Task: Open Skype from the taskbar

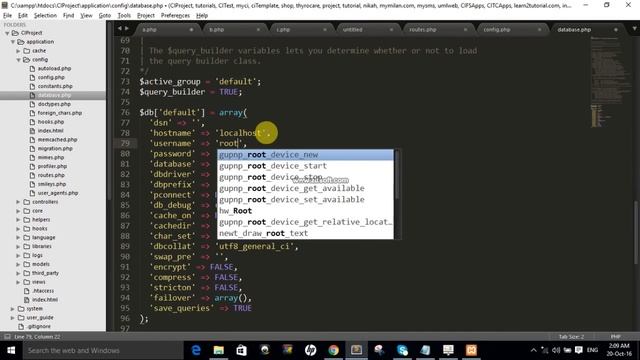Action: (402, 350)
